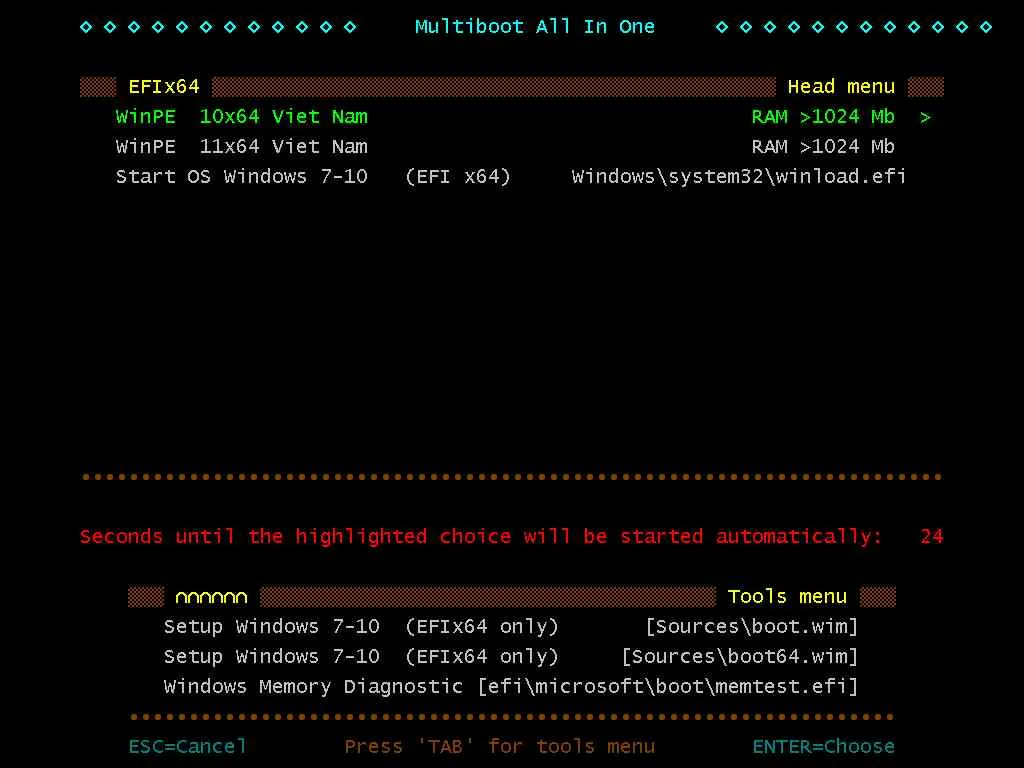Click the Multiboot All In One title
1024x768 pixels.
click(535, 27)
